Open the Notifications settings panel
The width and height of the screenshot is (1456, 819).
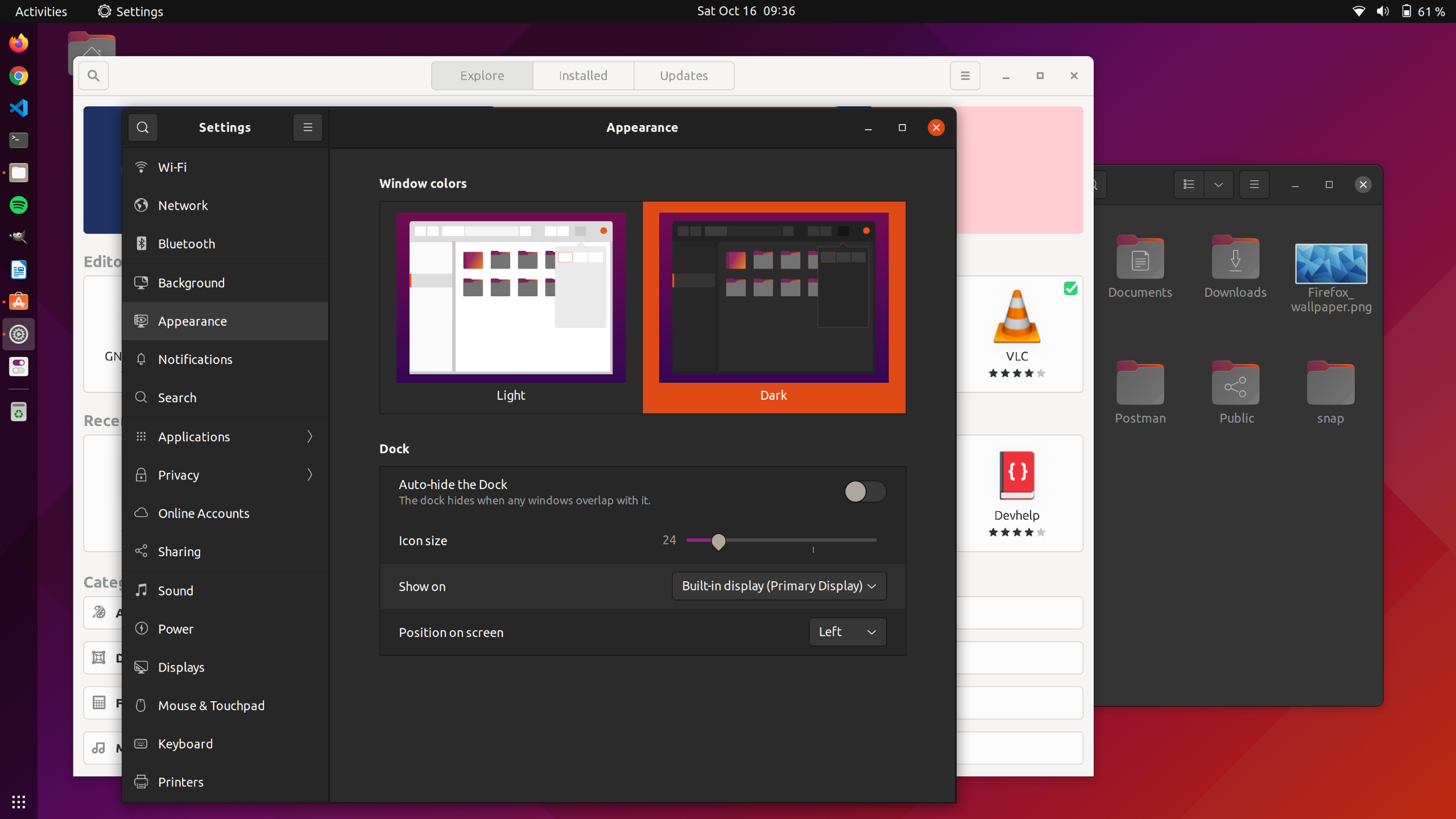(x=225, y=359)
